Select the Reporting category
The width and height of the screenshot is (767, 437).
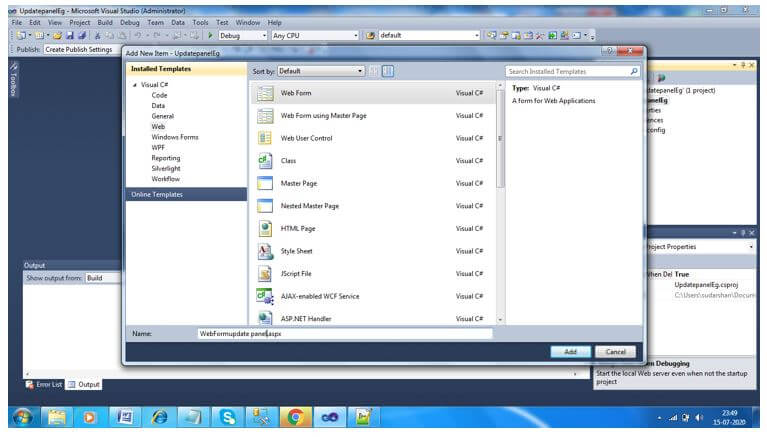[x=166, y=158]
